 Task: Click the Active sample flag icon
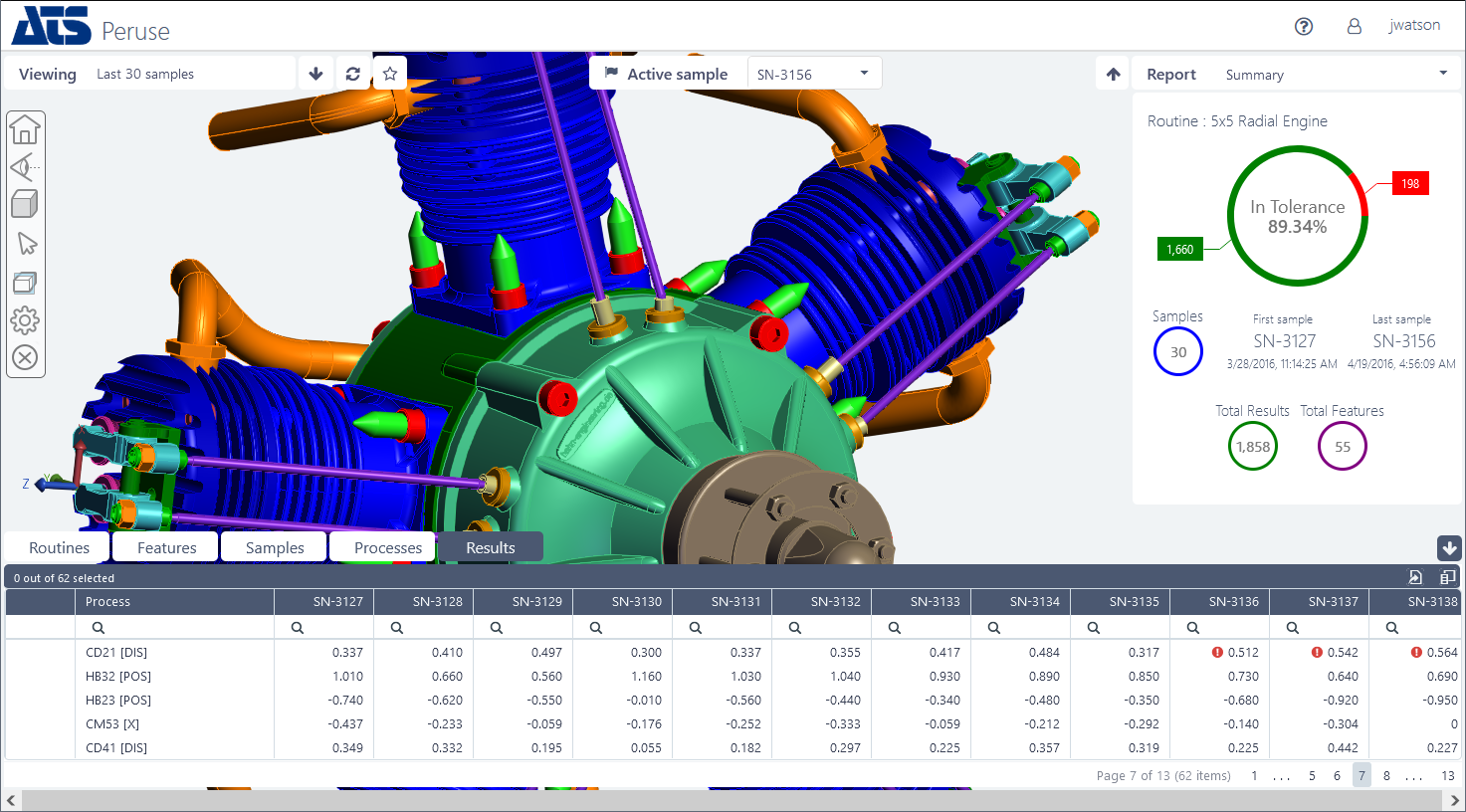point(611,74)
